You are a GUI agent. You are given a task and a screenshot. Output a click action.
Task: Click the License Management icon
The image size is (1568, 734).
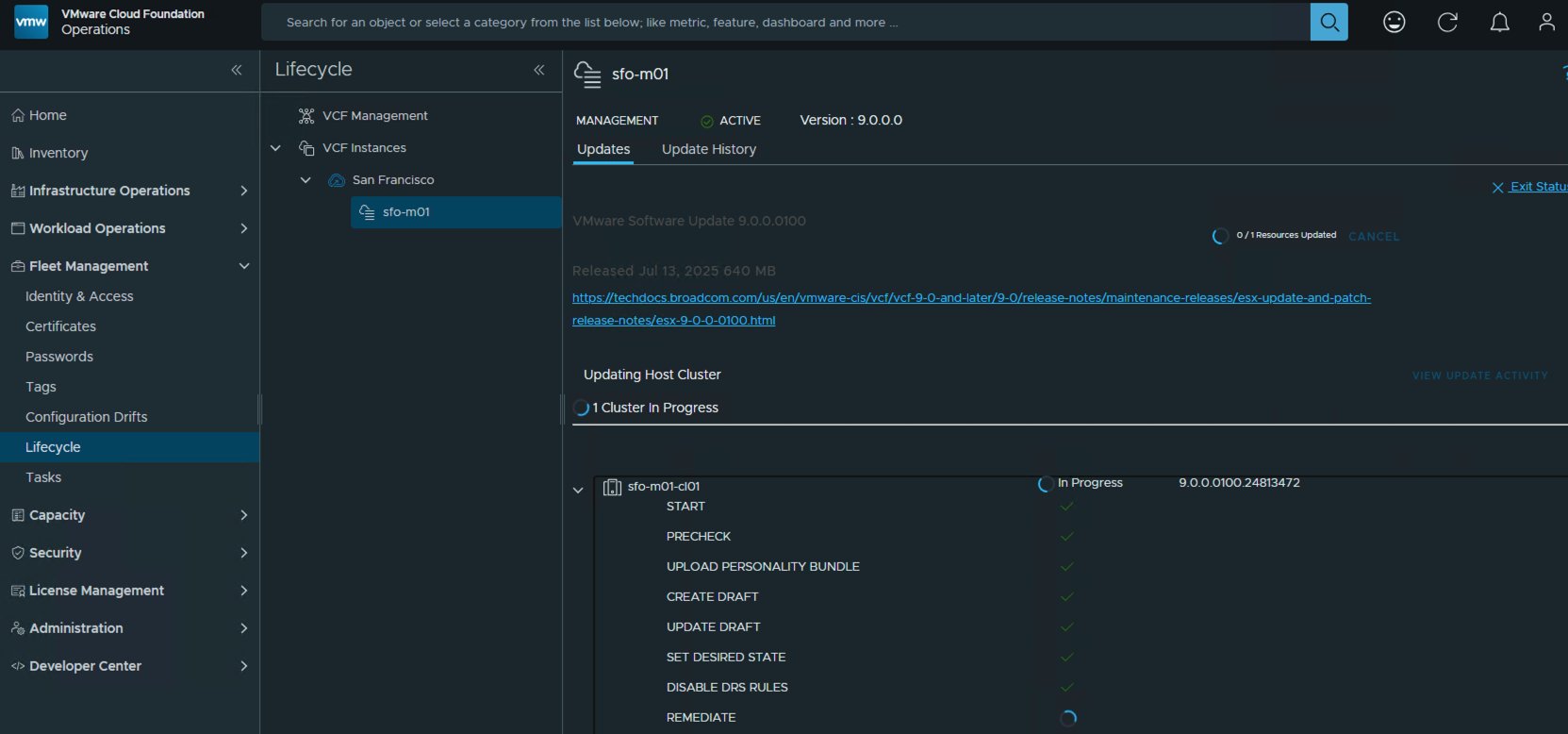click(18, 591)
